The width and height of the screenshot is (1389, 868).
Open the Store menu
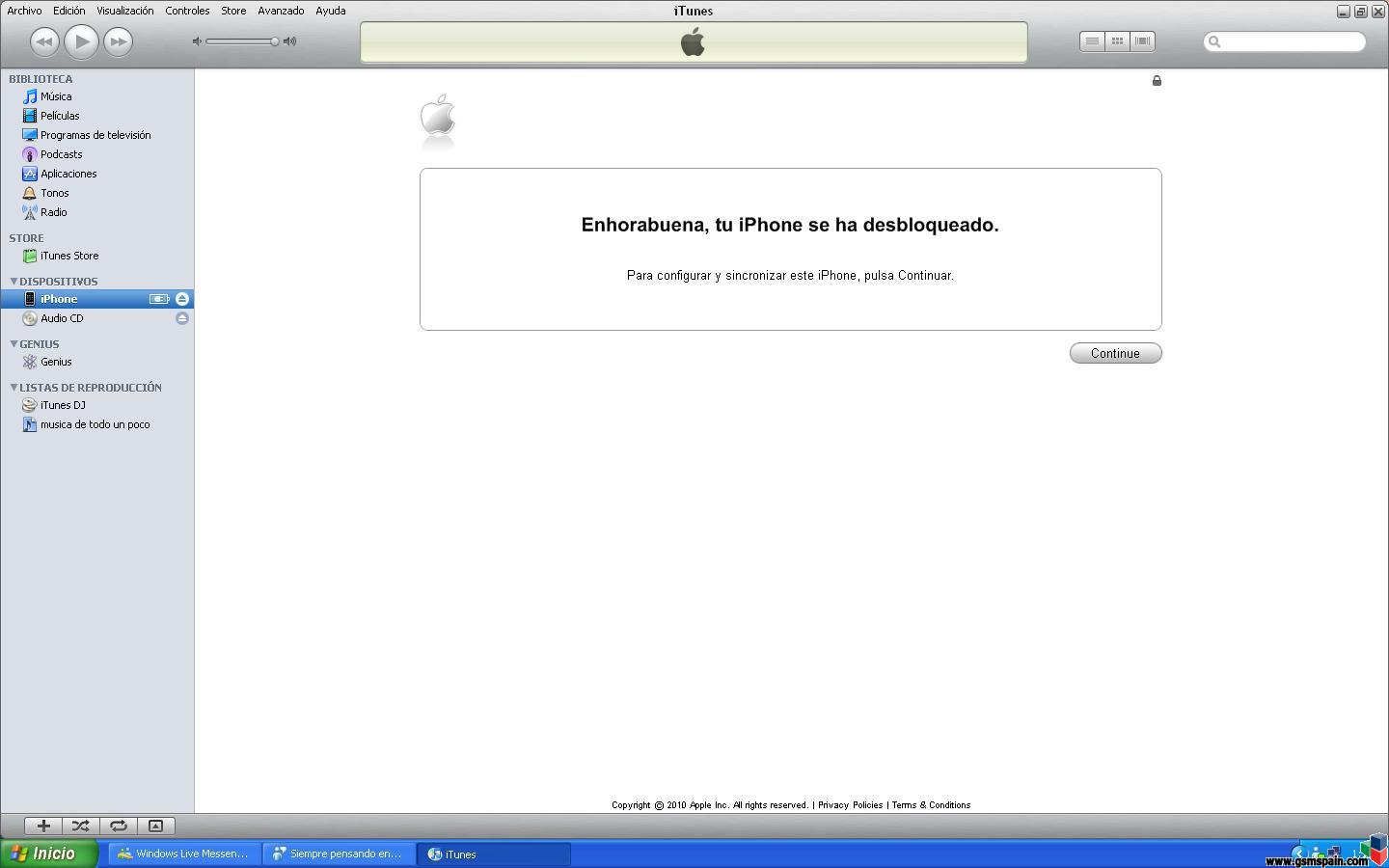point(233,11)
